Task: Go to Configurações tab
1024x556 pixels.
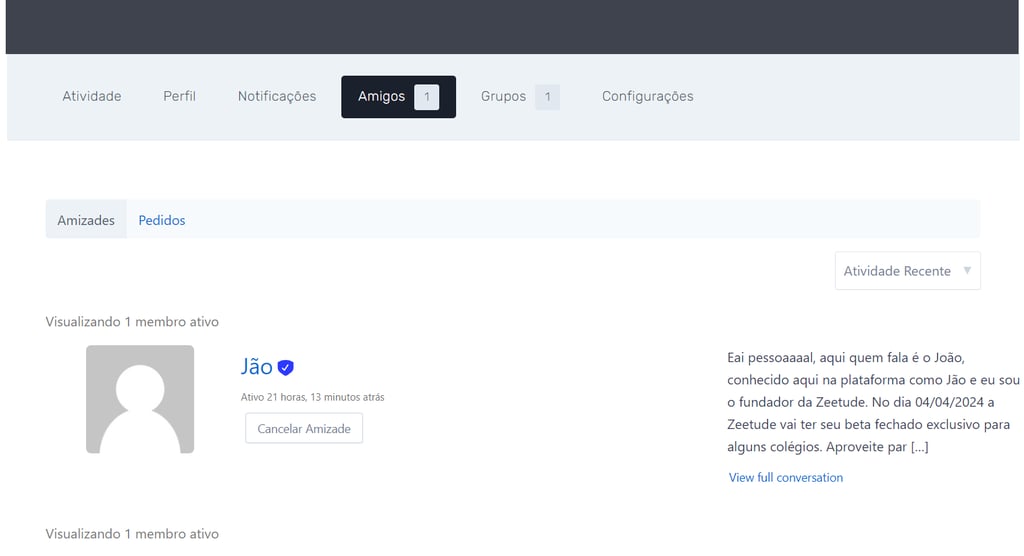Action: point(647,97)
